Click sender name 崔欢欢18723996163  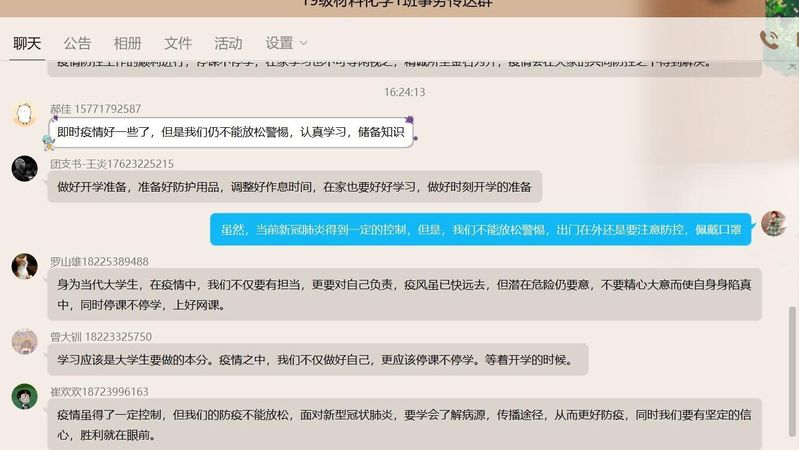(99, 392)
